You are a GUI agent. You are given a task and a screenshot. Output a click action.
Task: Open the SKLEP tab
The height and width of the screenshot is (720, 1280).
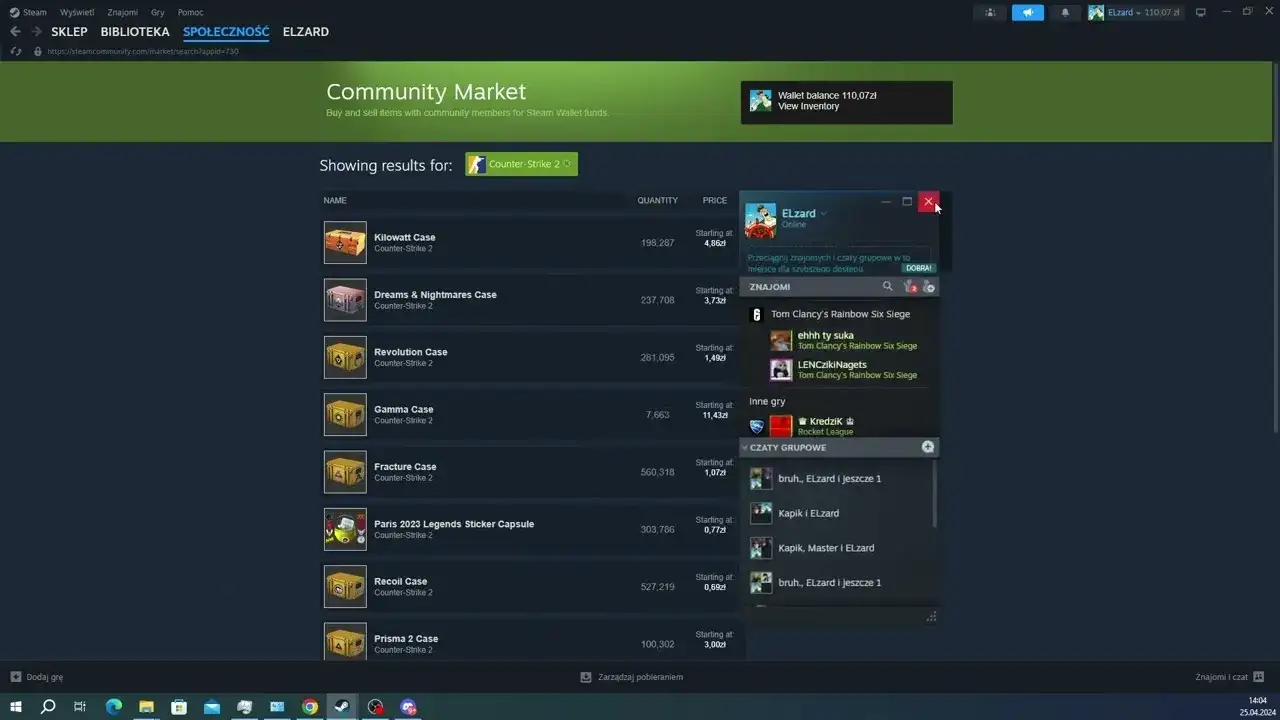coord(69,31)
